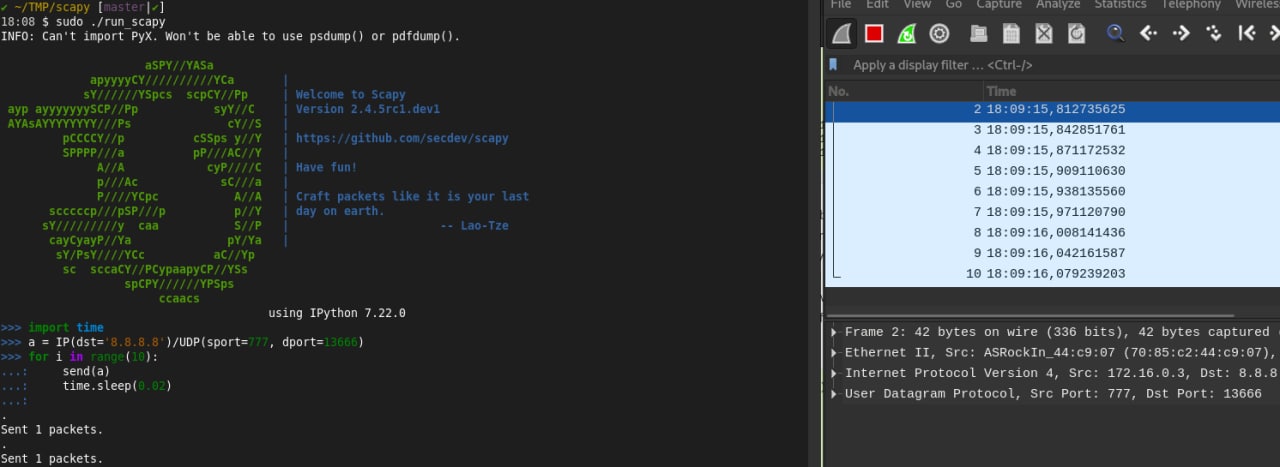Close this capture file icon
1280x467 pixels.
1044,33
